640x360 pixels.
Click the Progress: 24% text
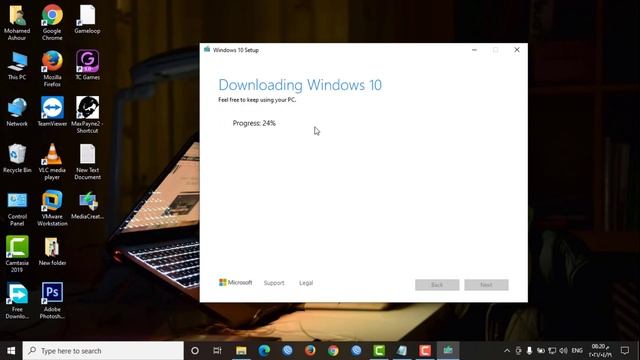tap(254, 123)
